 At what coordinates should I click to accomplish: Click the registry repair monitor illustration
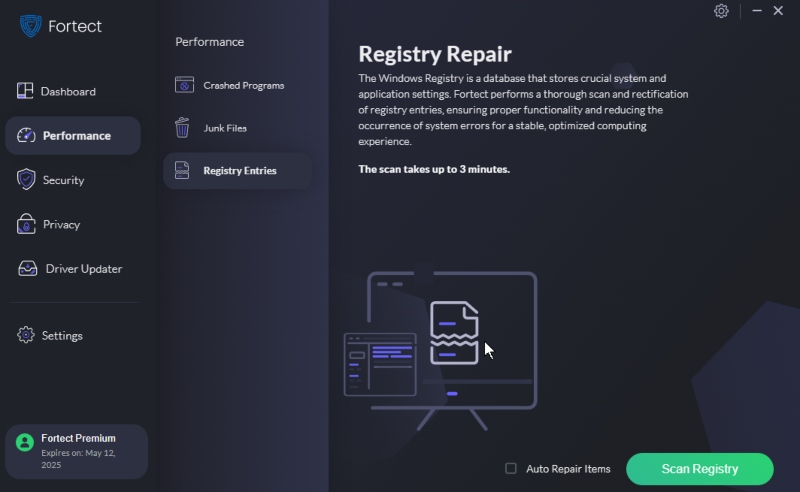440,350
